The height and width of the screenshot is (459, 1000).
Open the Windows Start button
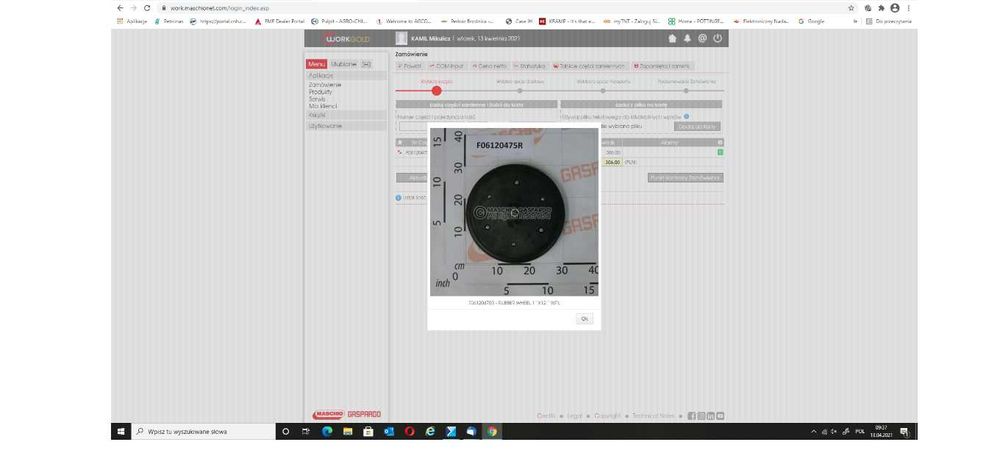120,432
